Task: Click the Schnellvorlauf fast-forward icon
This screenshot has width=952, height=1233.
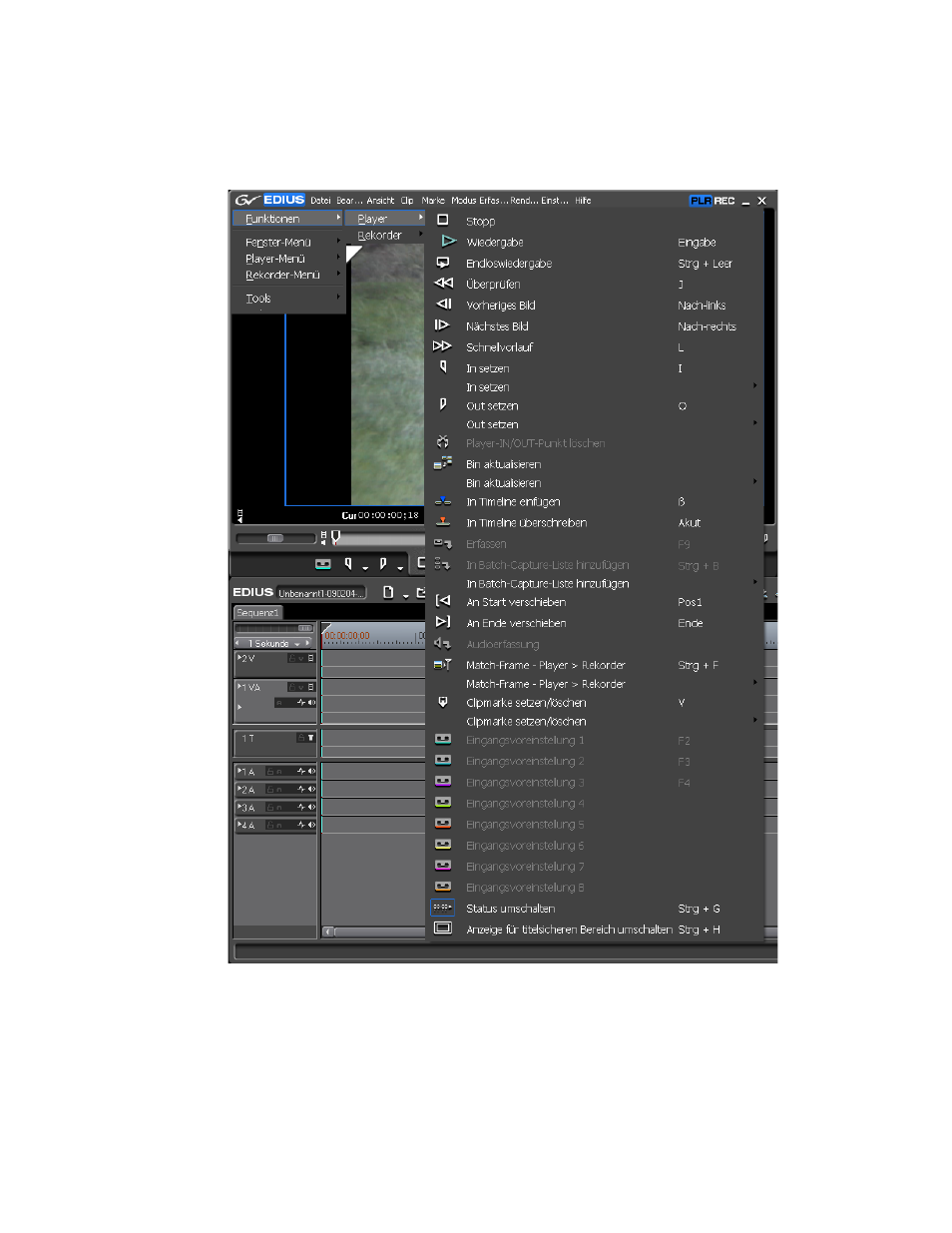Action: pos(442,346)
